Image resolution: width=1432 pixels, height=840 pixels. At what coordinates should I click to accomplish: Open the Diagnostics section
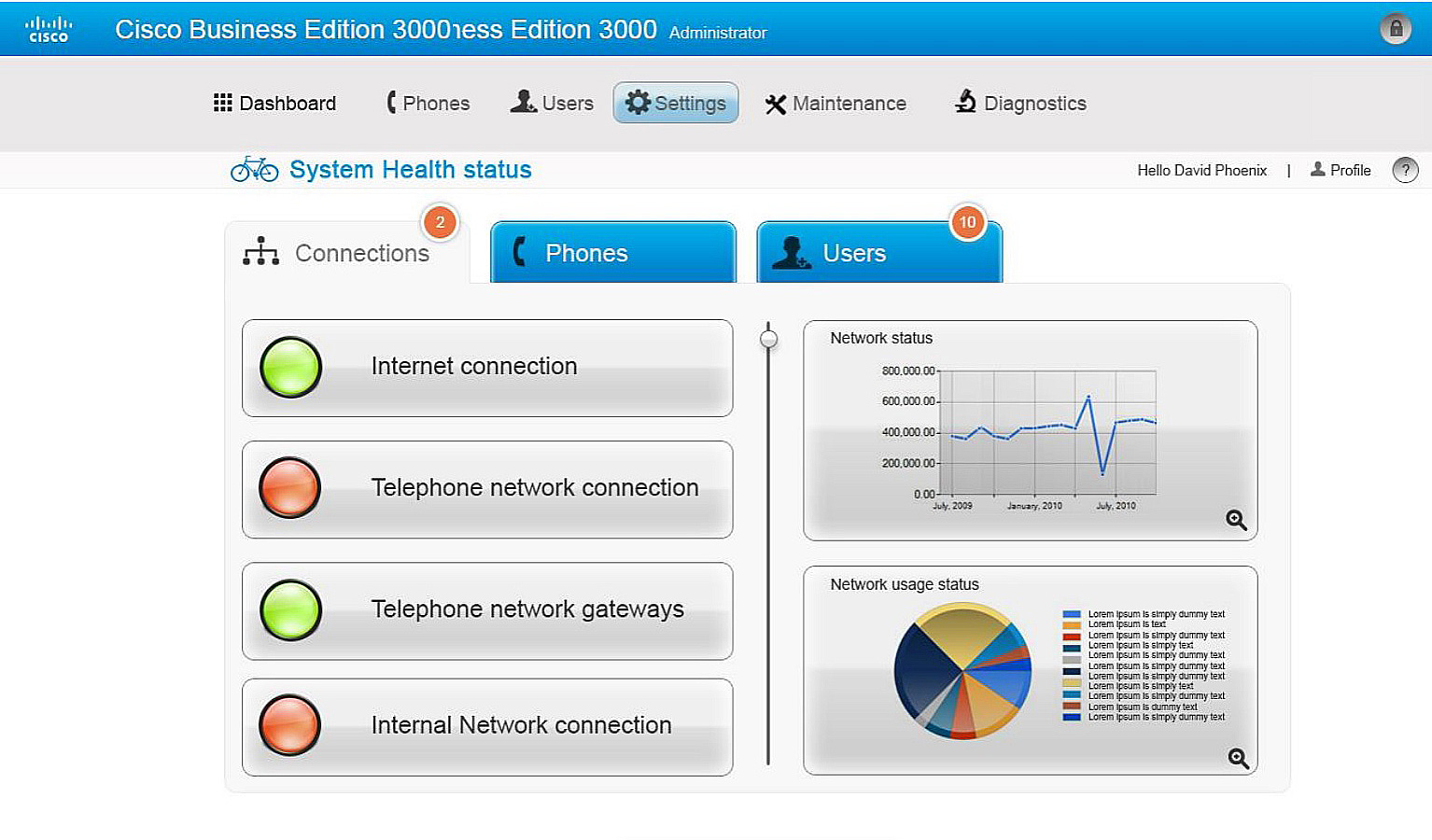coord(1020,103)
